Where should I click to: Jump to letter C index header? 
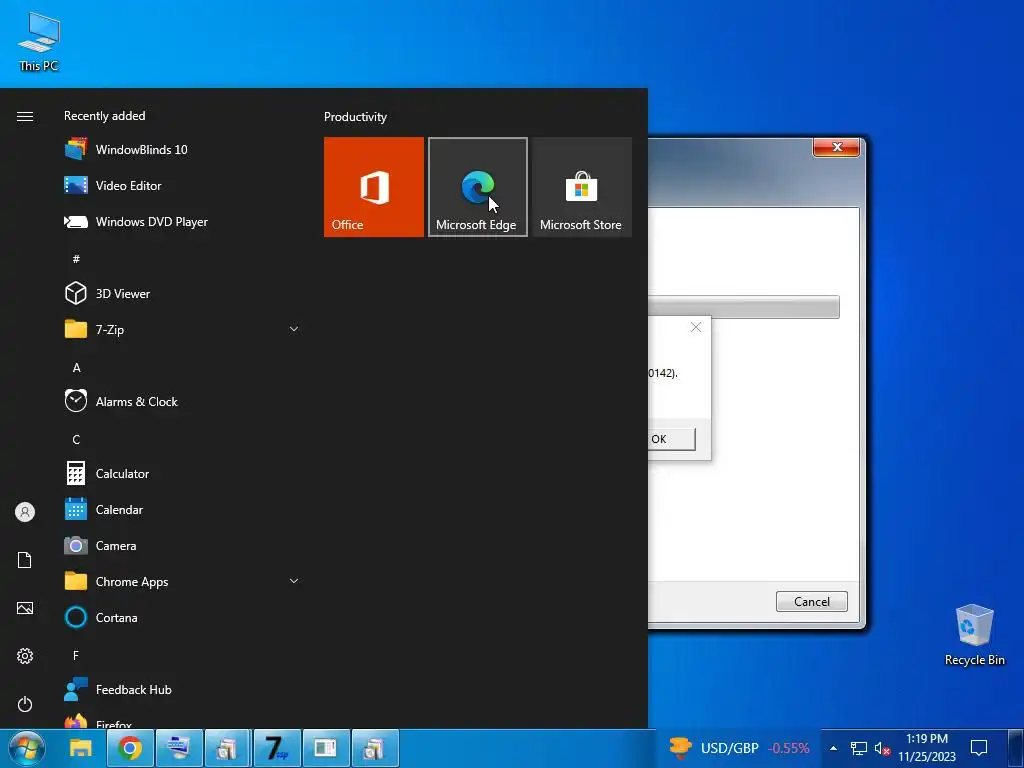(76, 440)
